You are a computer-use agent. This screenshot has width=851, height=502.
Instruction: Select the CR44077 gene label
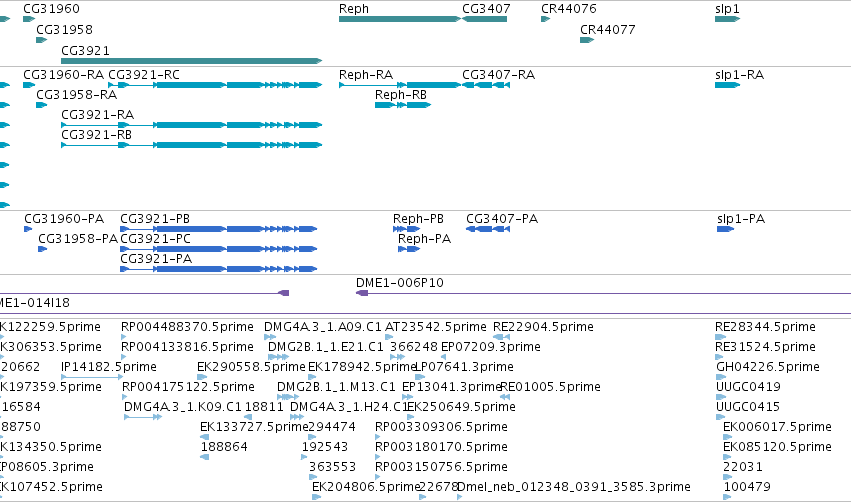pyautogui.click(x=607, y=29)
